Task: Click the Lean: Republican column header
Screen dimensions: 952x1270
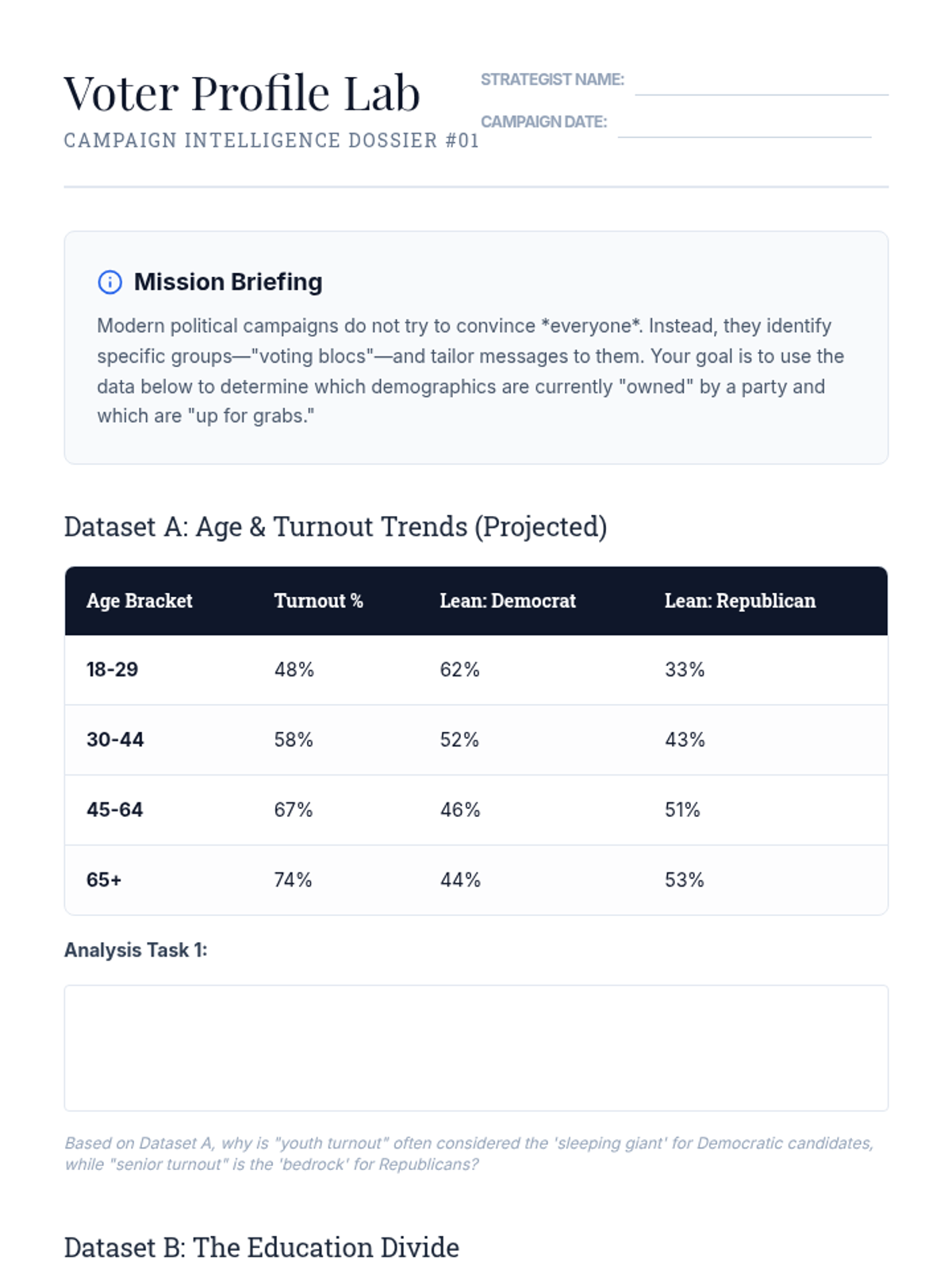Action: point(739,601)
